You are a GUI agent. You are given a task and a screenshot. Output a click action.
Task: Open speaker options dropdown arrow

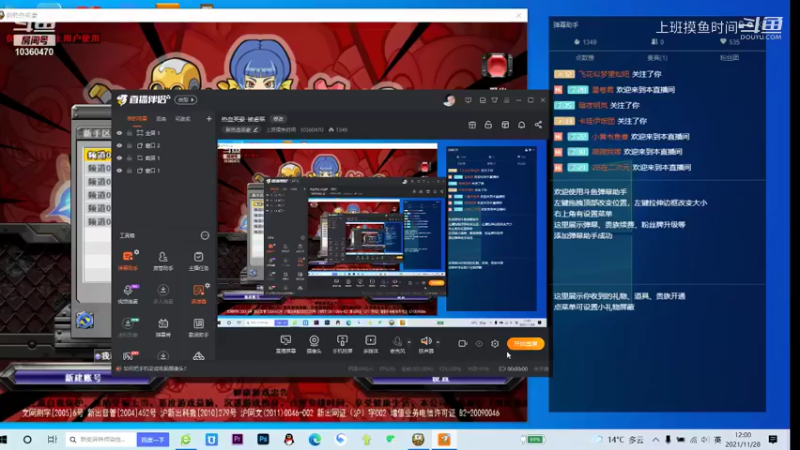438,342
